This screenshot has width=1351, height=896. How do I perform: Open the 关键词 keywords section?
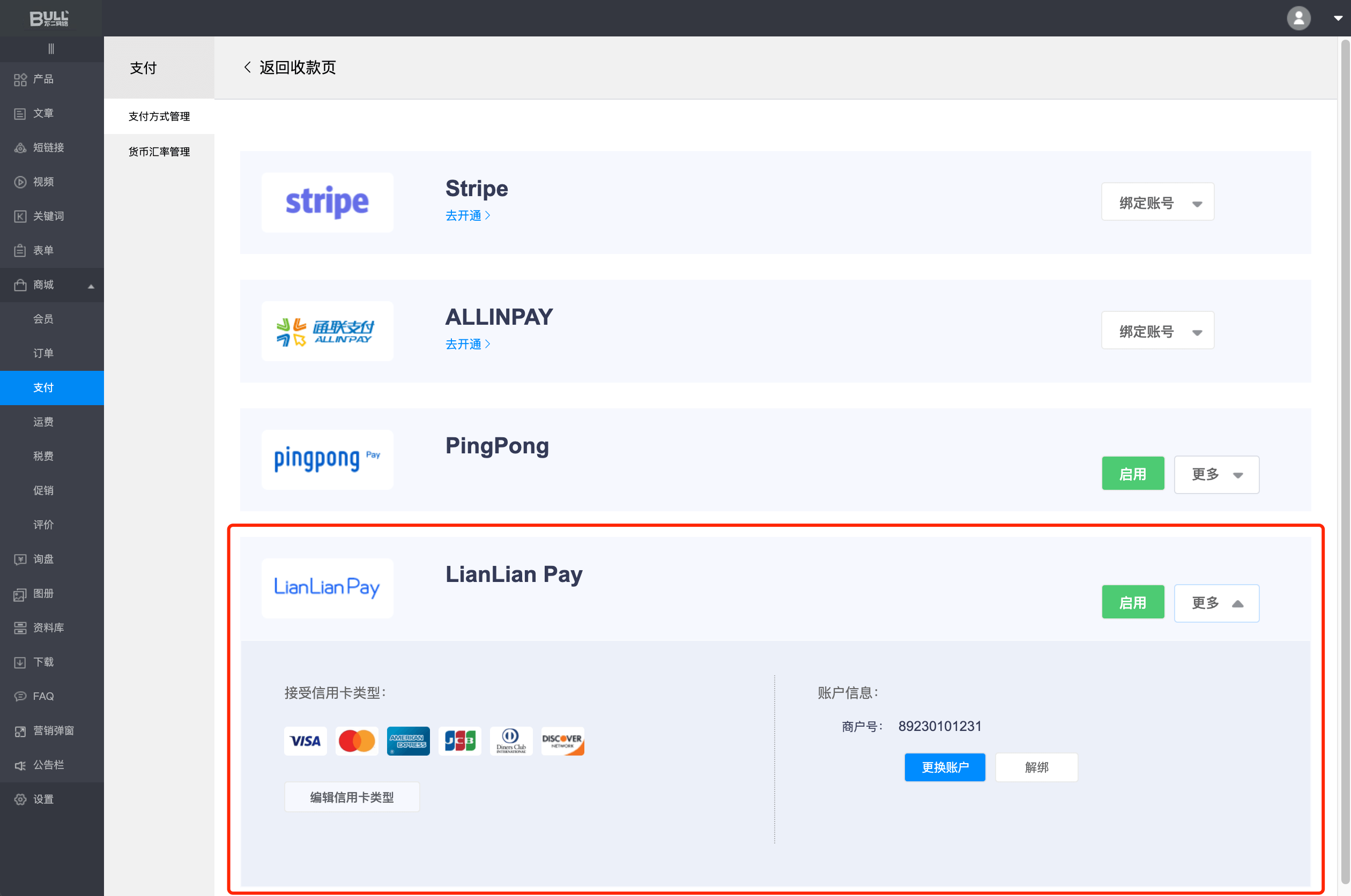(48, 216)
